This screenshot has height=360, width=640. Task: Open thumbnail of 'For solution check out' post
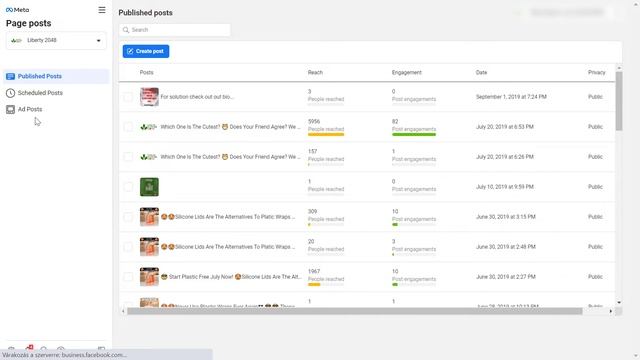149,97
